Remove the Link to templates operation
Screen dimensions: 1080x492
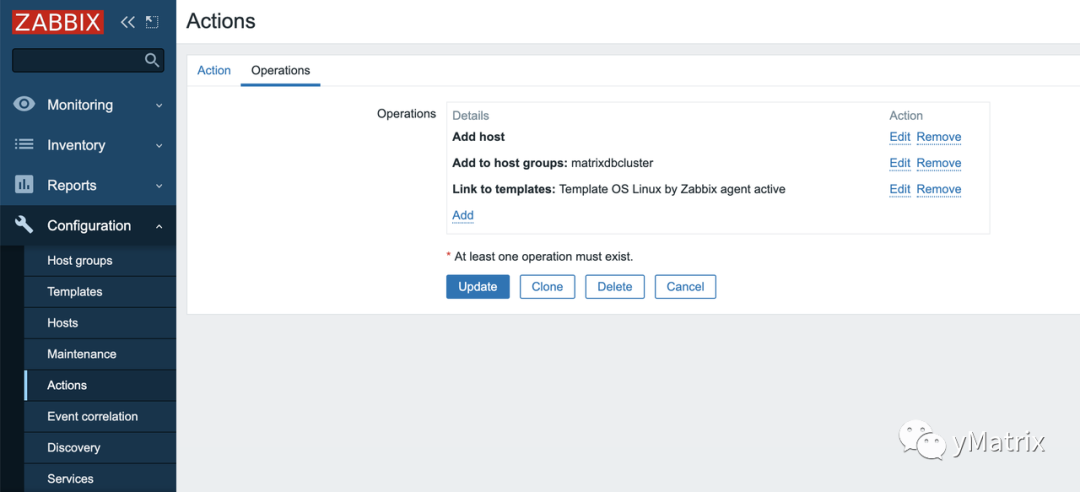[939, 189]
